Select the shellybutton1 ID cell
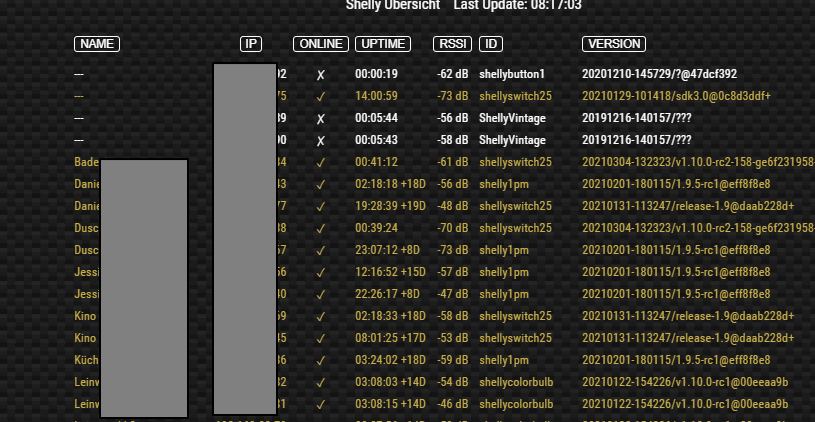Image resolution: width=815 pixels, height=422 pixels. pos(512,75)
